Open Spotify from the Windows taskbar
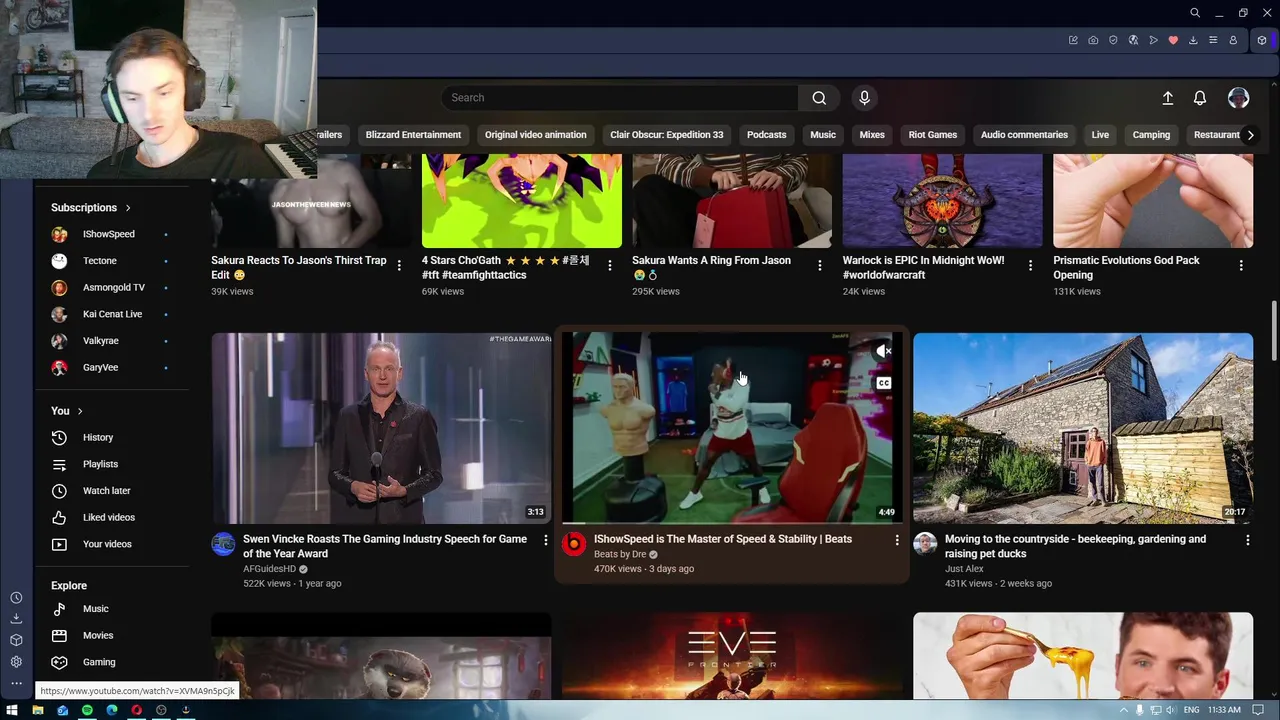Viewport: 1280px width, 720px height. pyautogui.click(x=87, y=710)
